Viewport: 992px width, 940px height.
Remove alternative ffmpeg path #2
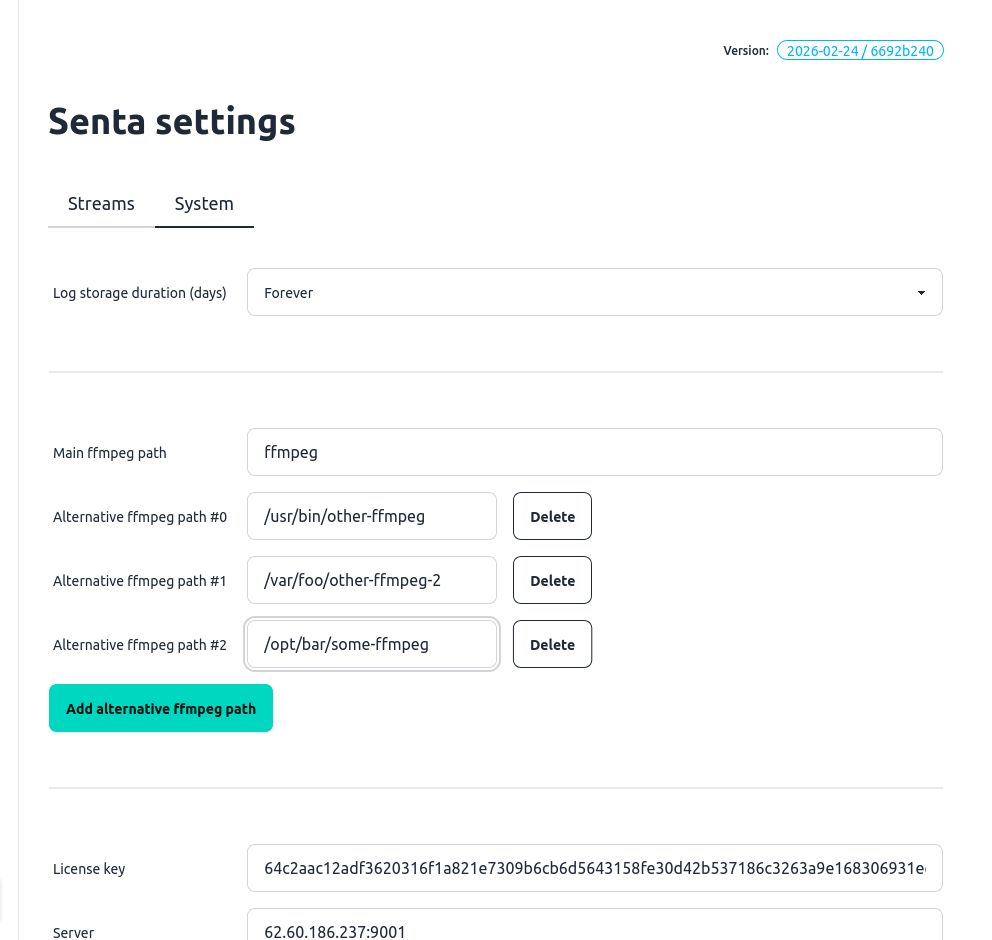pos(552,645)
